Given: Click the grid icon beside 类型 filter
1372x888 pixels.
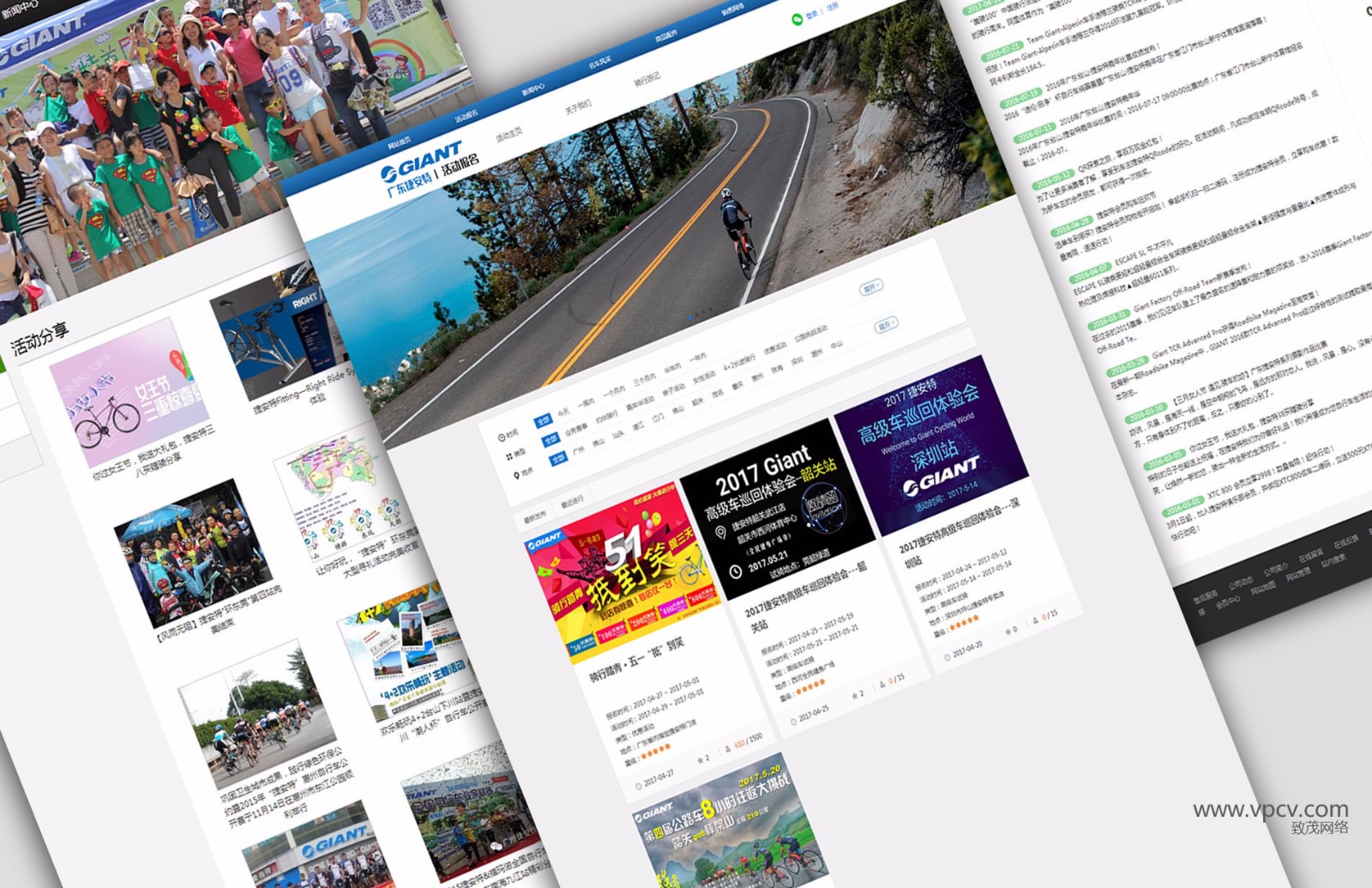Looking at the screenshot, I should click(508, 456).
